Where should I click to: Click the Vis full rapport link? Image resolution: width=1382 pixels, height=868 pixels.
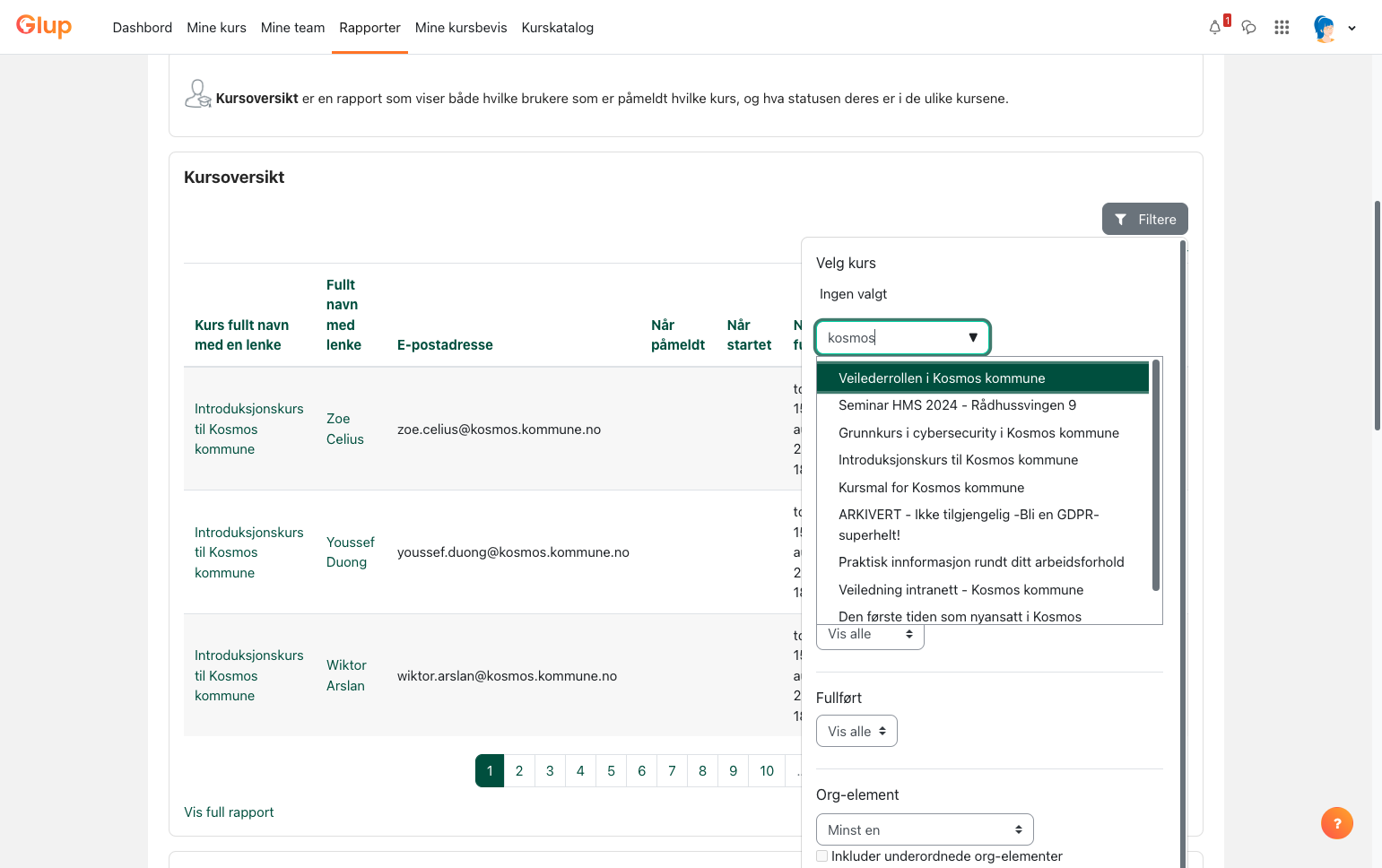229,812
